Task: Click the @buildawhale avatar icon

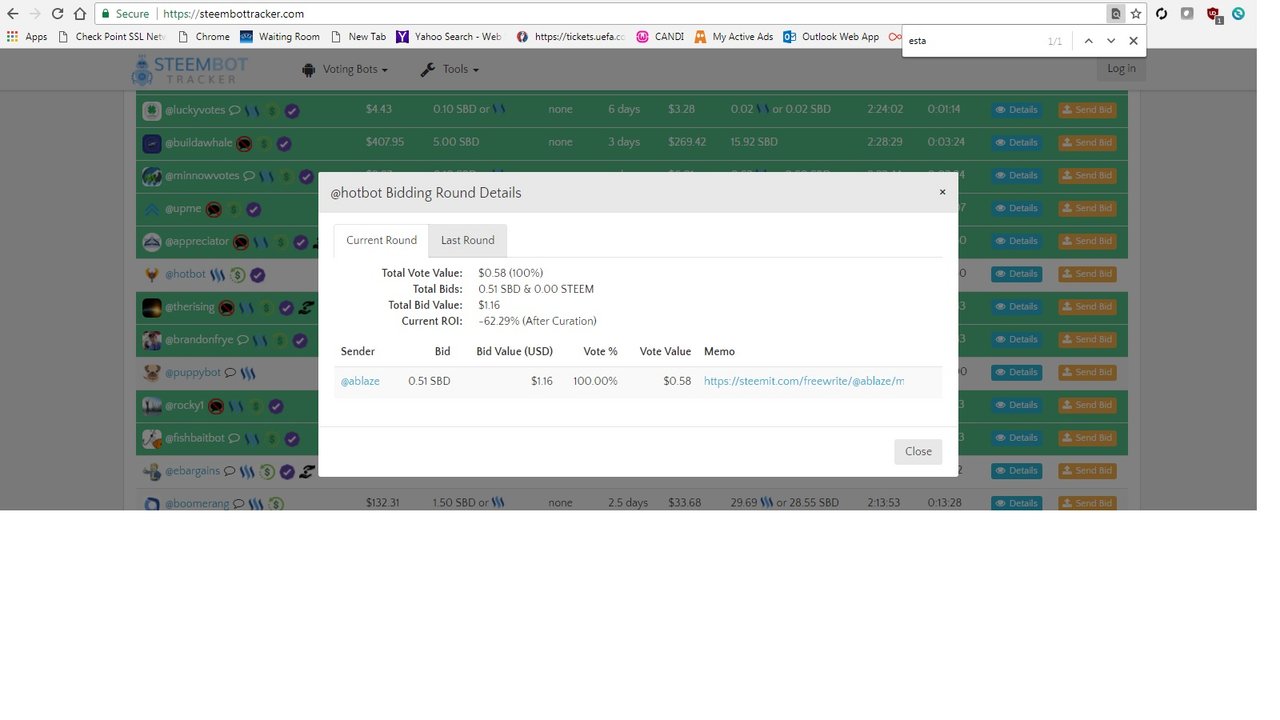Action: 151,143
